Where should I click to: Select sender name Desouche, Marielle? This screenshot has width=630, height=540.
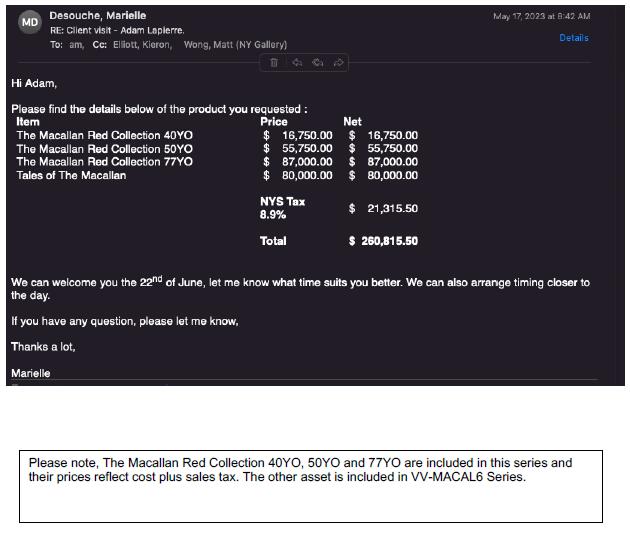(x=97, y=16)
